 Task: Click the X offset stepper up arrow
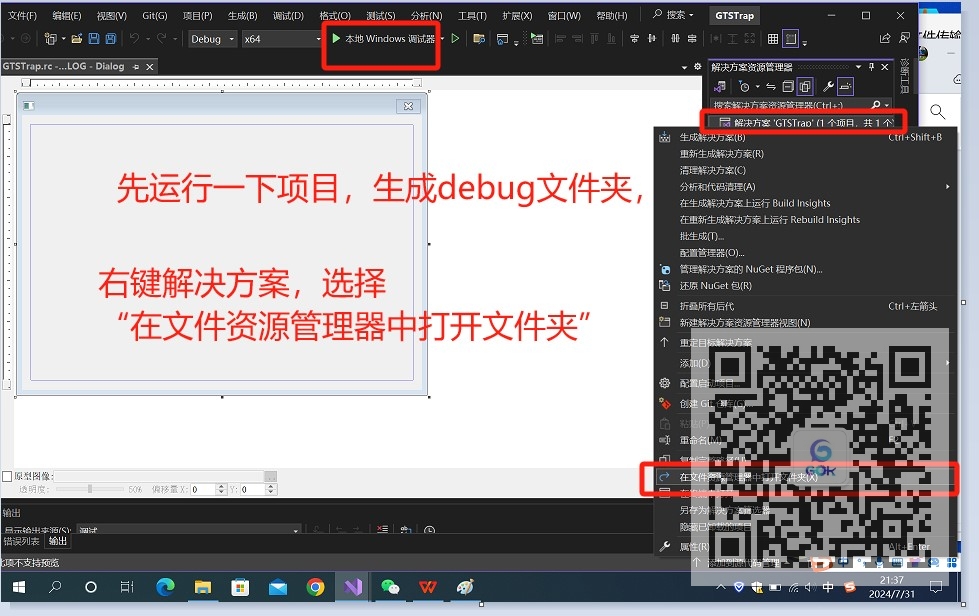(x=220, y=487)
